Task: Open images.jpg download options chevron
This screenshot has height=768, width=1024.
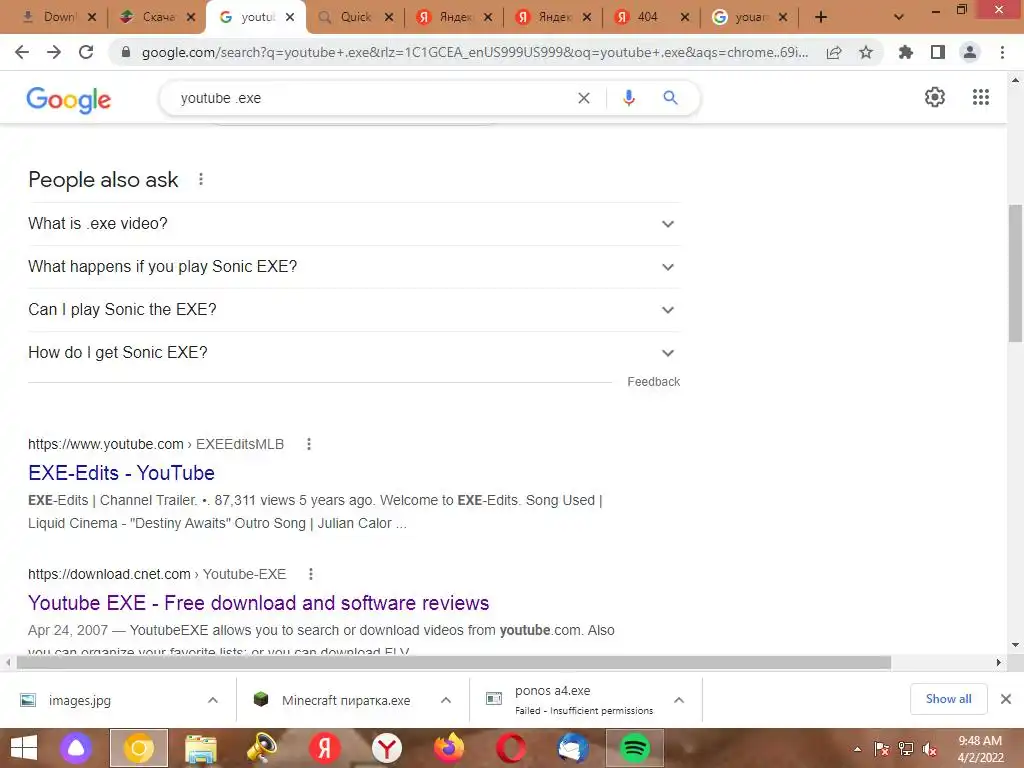Action: 213,700
